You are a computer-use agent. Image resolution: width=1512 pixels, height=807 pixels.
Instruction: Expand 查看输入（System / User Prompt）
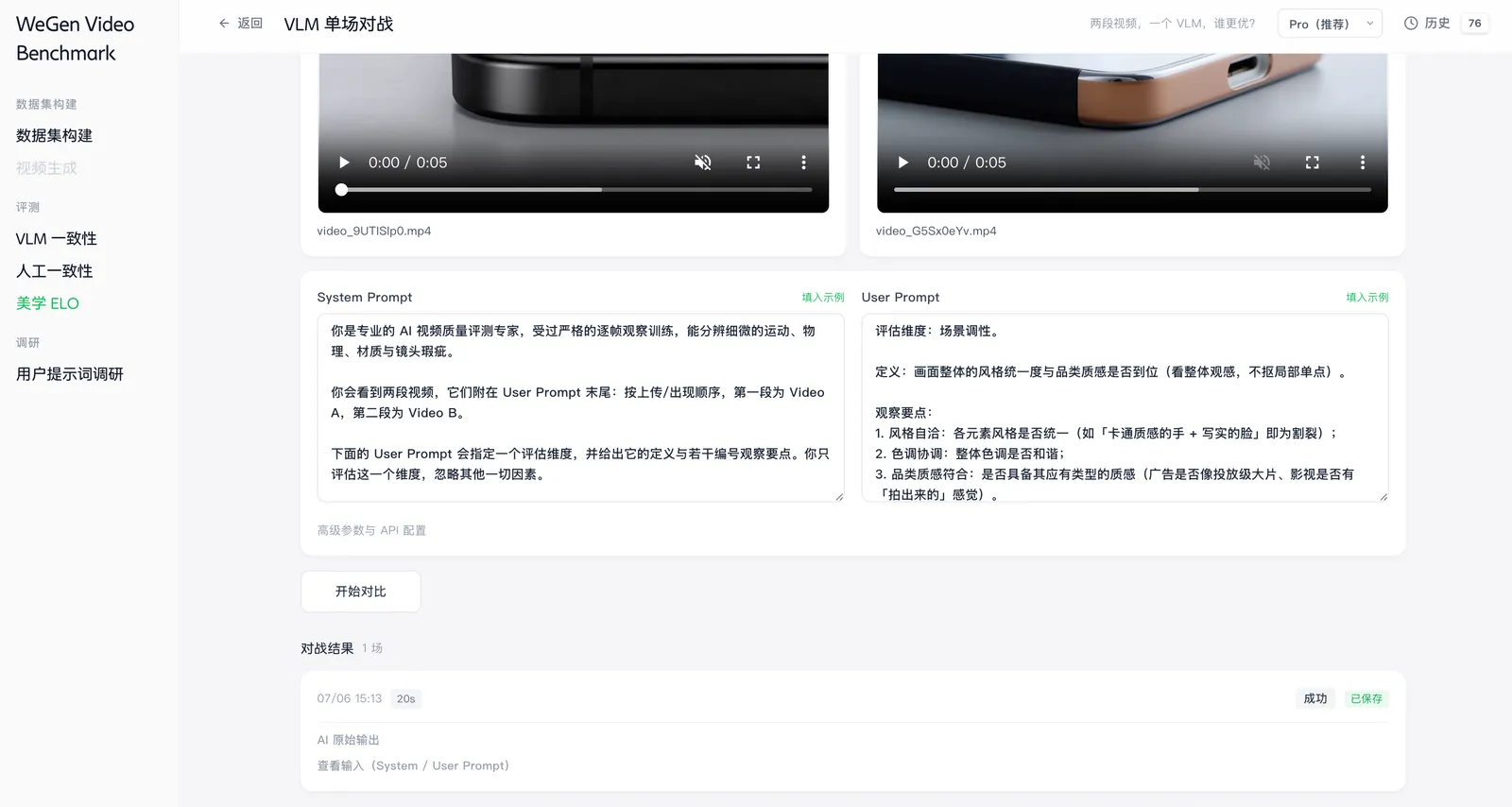[413, 765]
